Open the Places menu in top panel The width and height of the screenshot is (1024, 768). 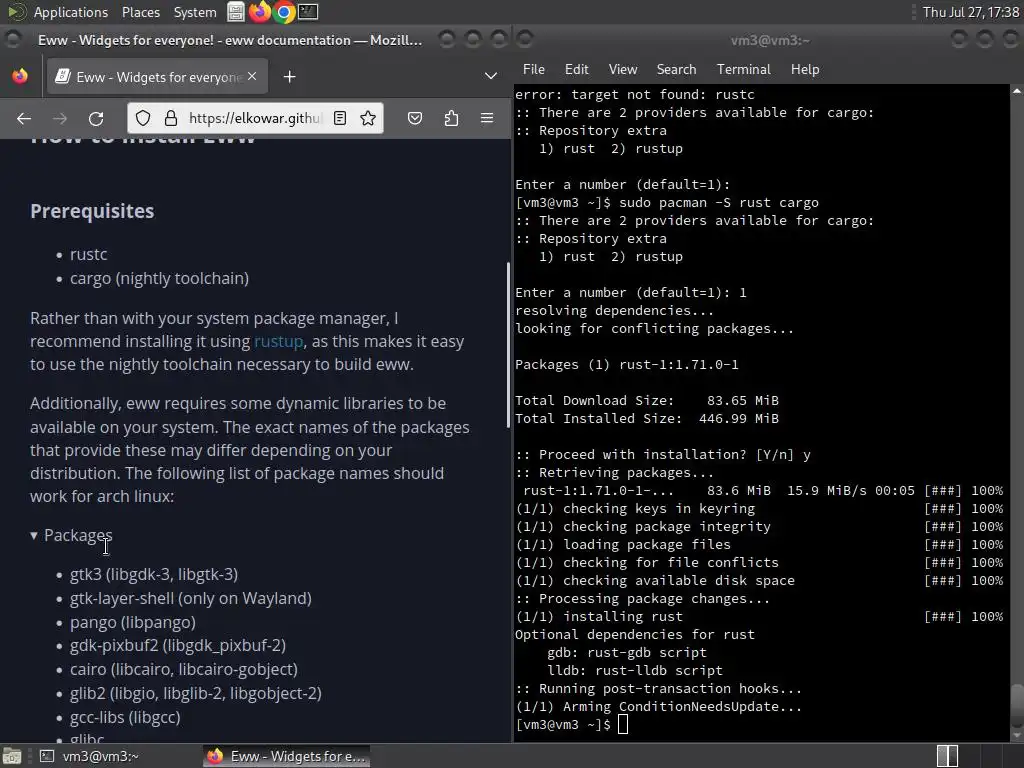140,12
